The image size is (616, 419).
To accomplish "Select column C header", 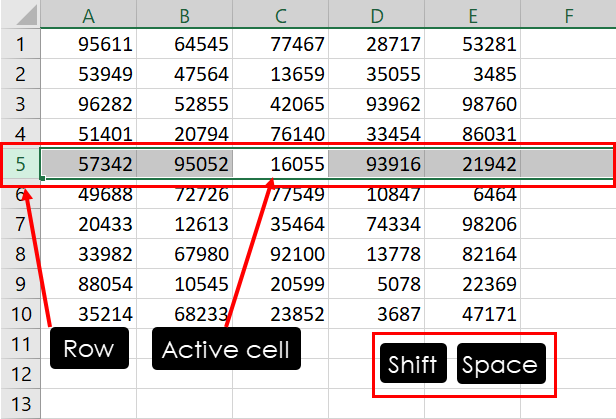I will pos(280,14).
